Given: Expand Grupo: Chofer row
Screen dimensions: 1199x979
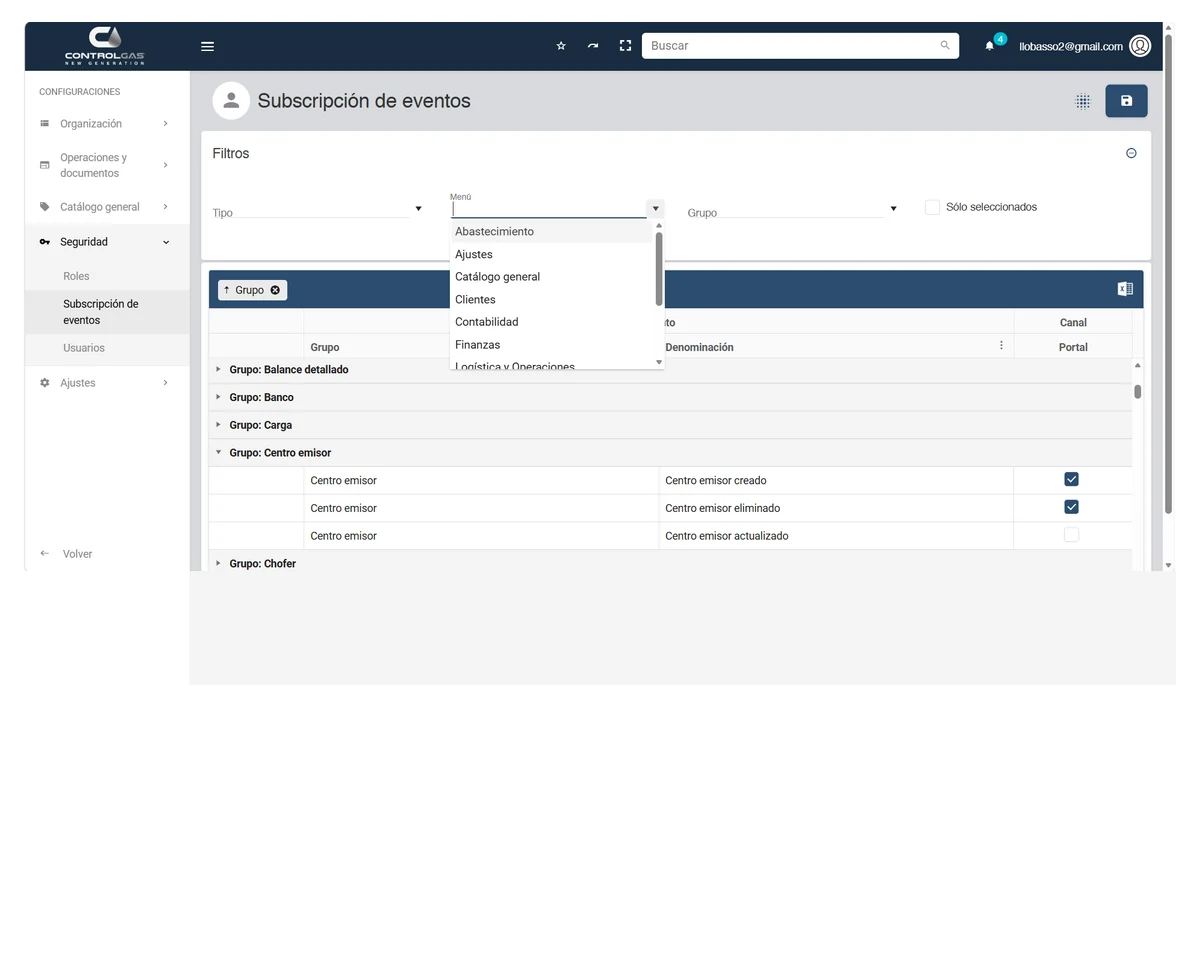Looking at the screenshot, I should (x=218, y=563).
